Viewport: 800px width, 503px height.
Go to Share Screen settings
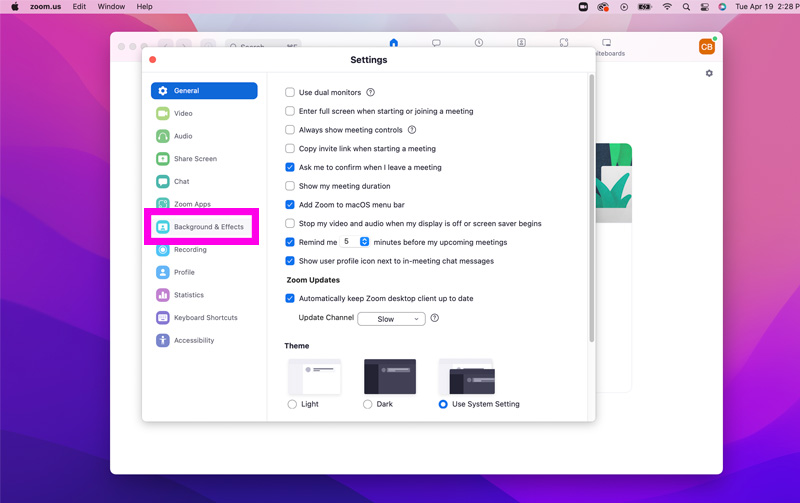pos(204,159)
